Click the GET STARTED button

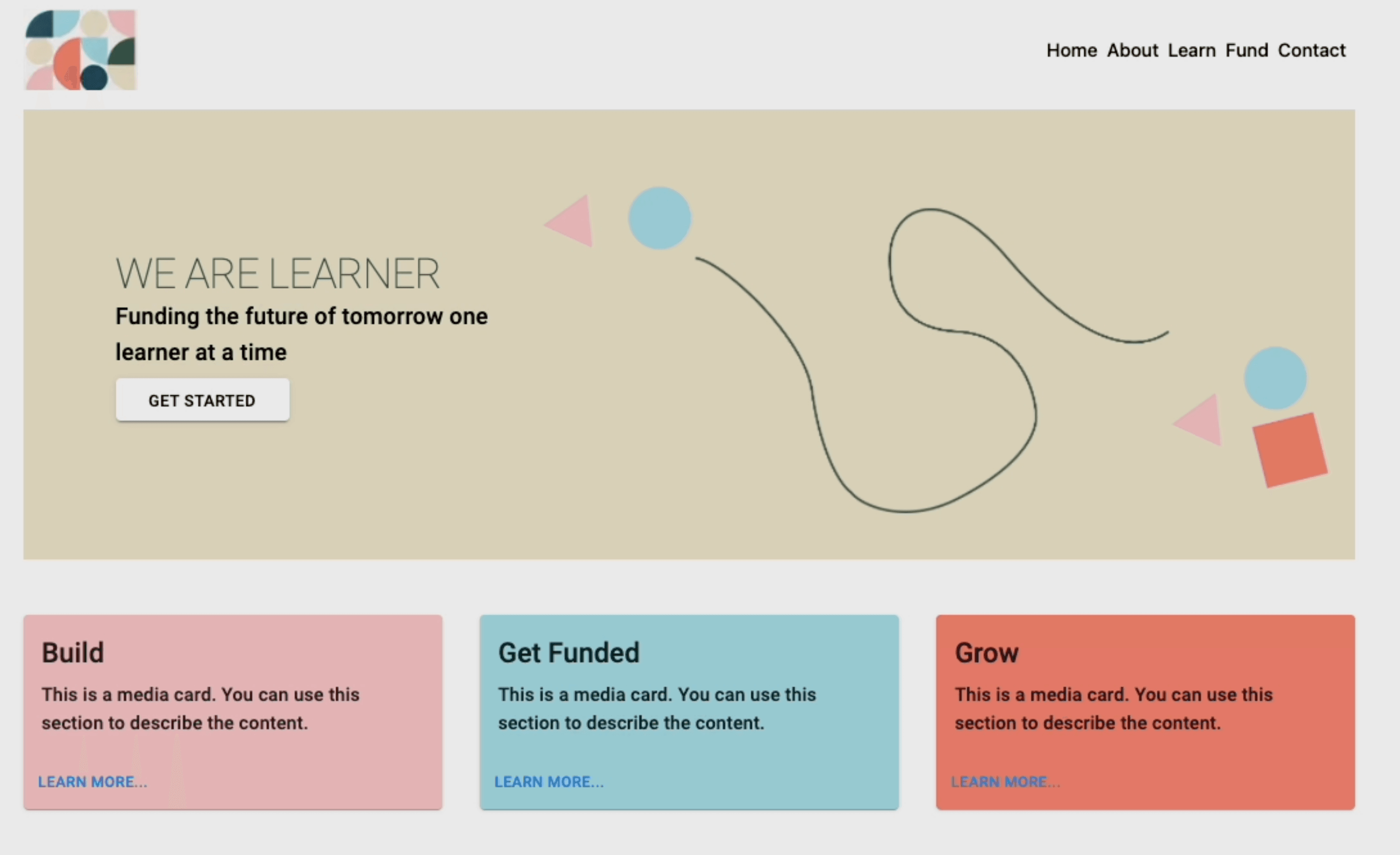coord(202,400)
